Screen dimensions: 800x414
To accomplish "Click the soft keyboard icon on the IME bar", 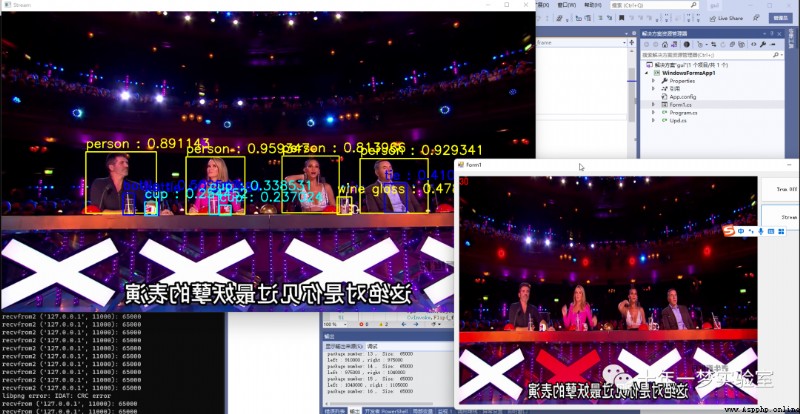I will [771, 231].
